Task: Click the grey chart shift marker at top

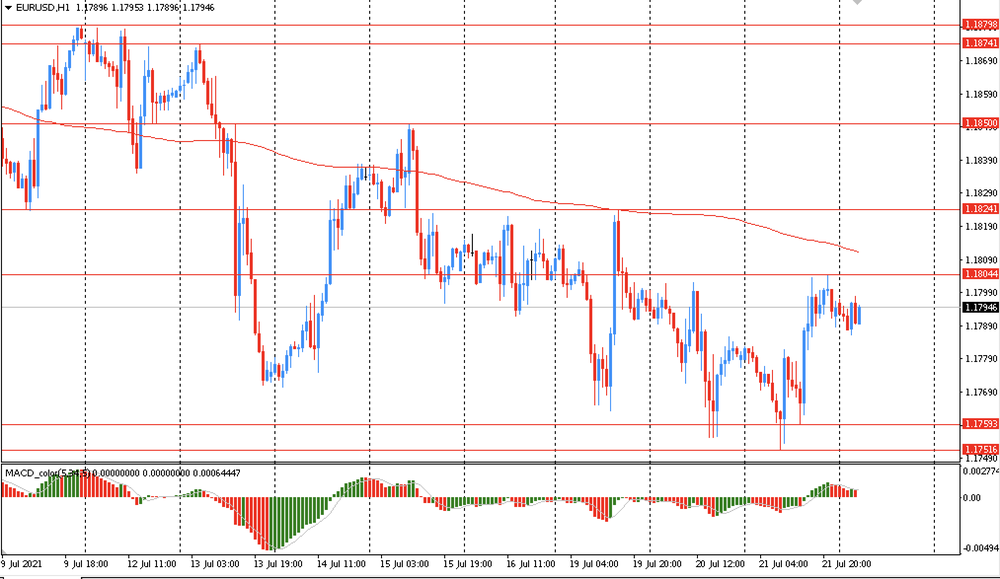Action: pos(859,3)
